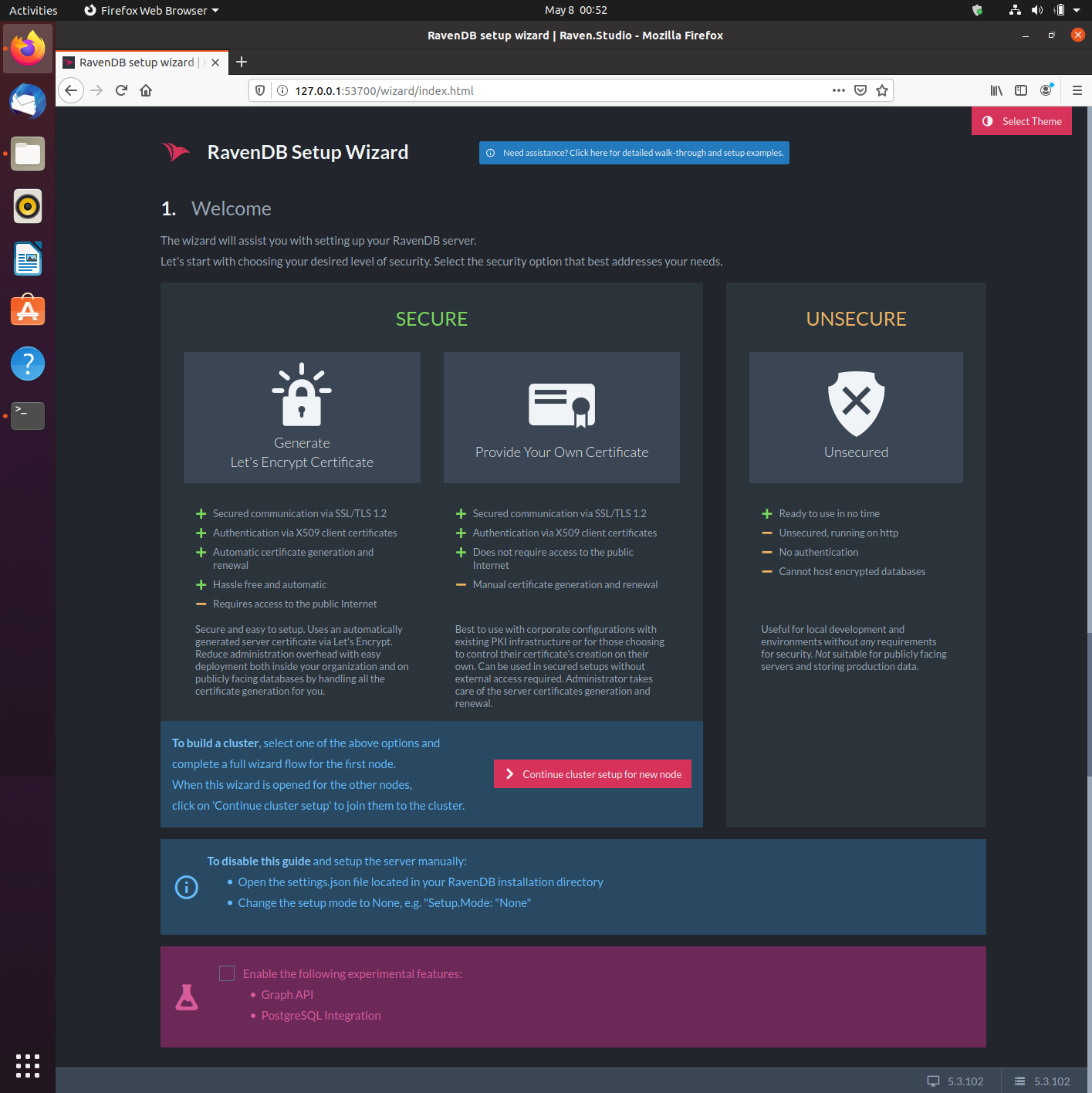Screen dimensions: 1092x1093
Task: Click 'Graph API' experimental feature text
Action: (x=287, y=994)
